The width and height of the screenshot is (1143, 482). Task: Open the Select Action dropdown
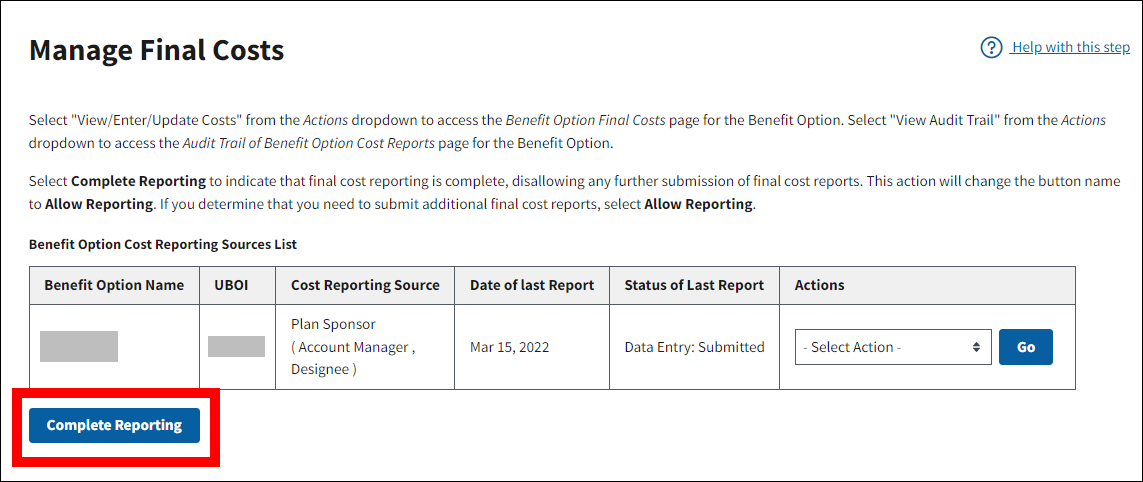coord(892,347)
